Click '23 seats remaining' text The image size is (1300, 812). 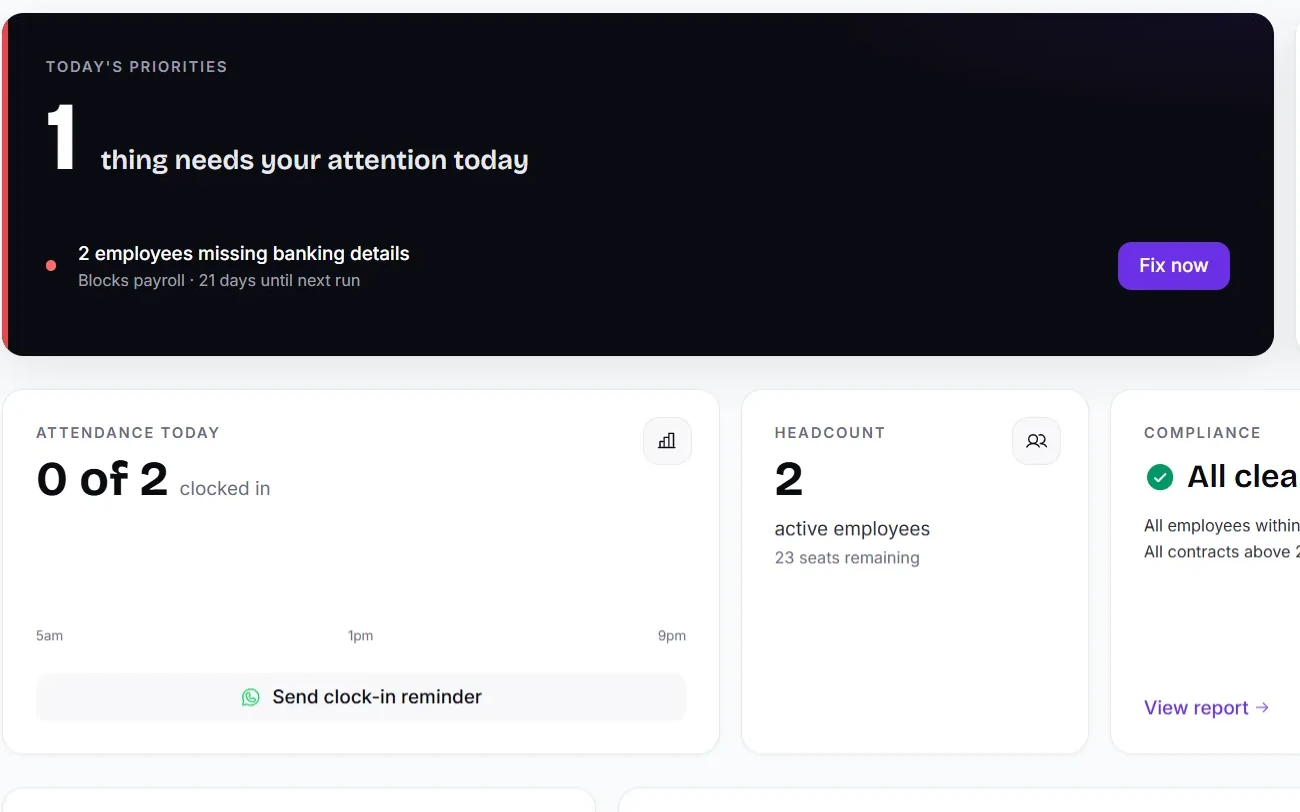coord(847,558)
